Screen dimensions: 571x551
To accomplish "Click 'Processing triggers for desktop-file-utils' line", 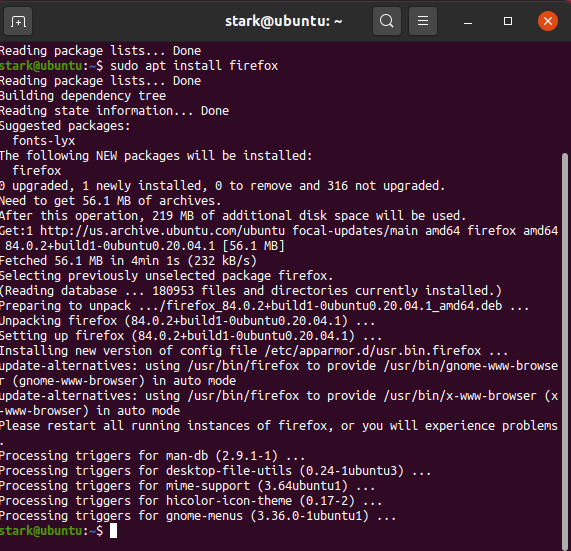I will 215,471.
